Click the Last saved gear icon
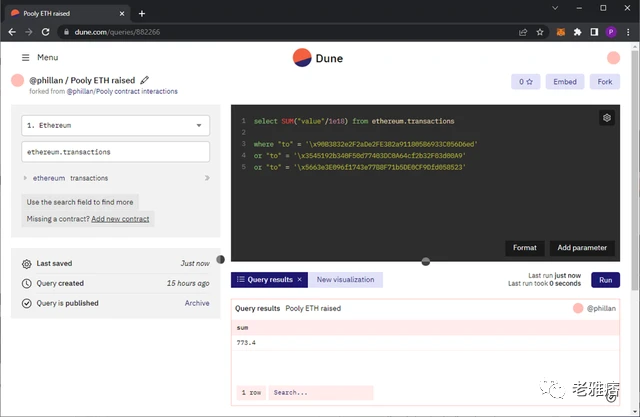 pos(27,264)
